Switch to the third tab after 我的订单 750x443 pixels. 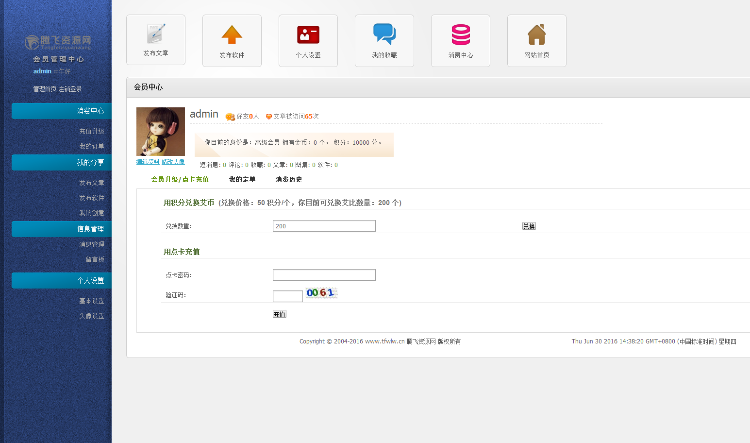coord(288,179)
